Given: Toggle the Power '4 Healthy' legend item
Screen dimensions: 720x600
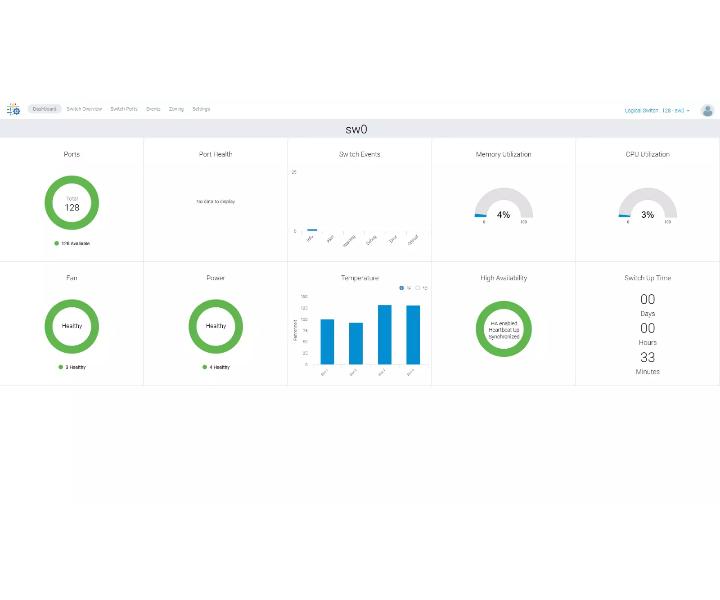Looking at the screenshot, I should click(216, 367).
